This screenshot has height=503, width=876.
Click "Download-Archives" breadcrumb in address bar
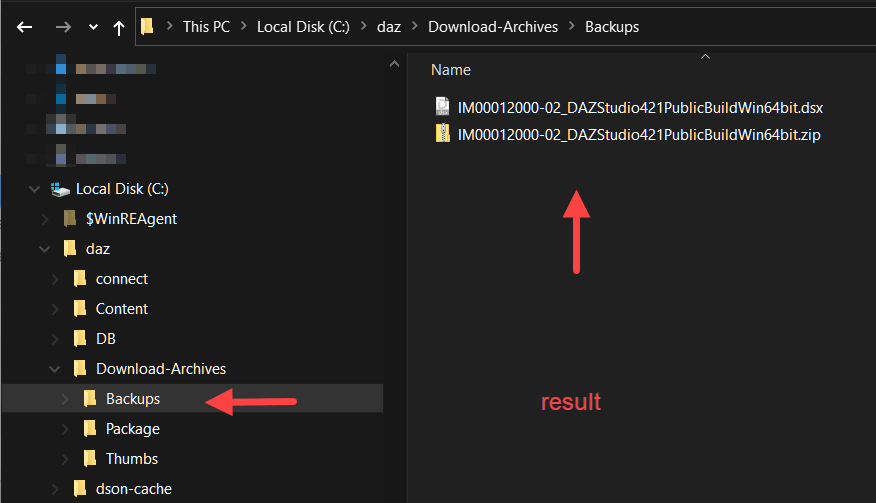coord(493,27)
